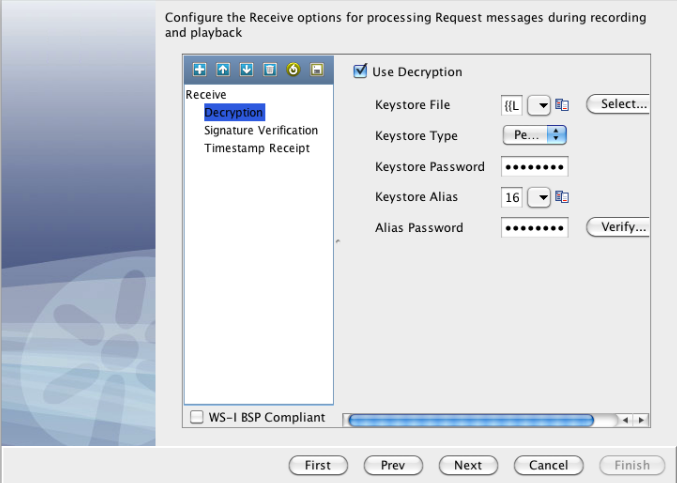Click the yellow circular reset icon
677x483 pixels.
point(293,70)
